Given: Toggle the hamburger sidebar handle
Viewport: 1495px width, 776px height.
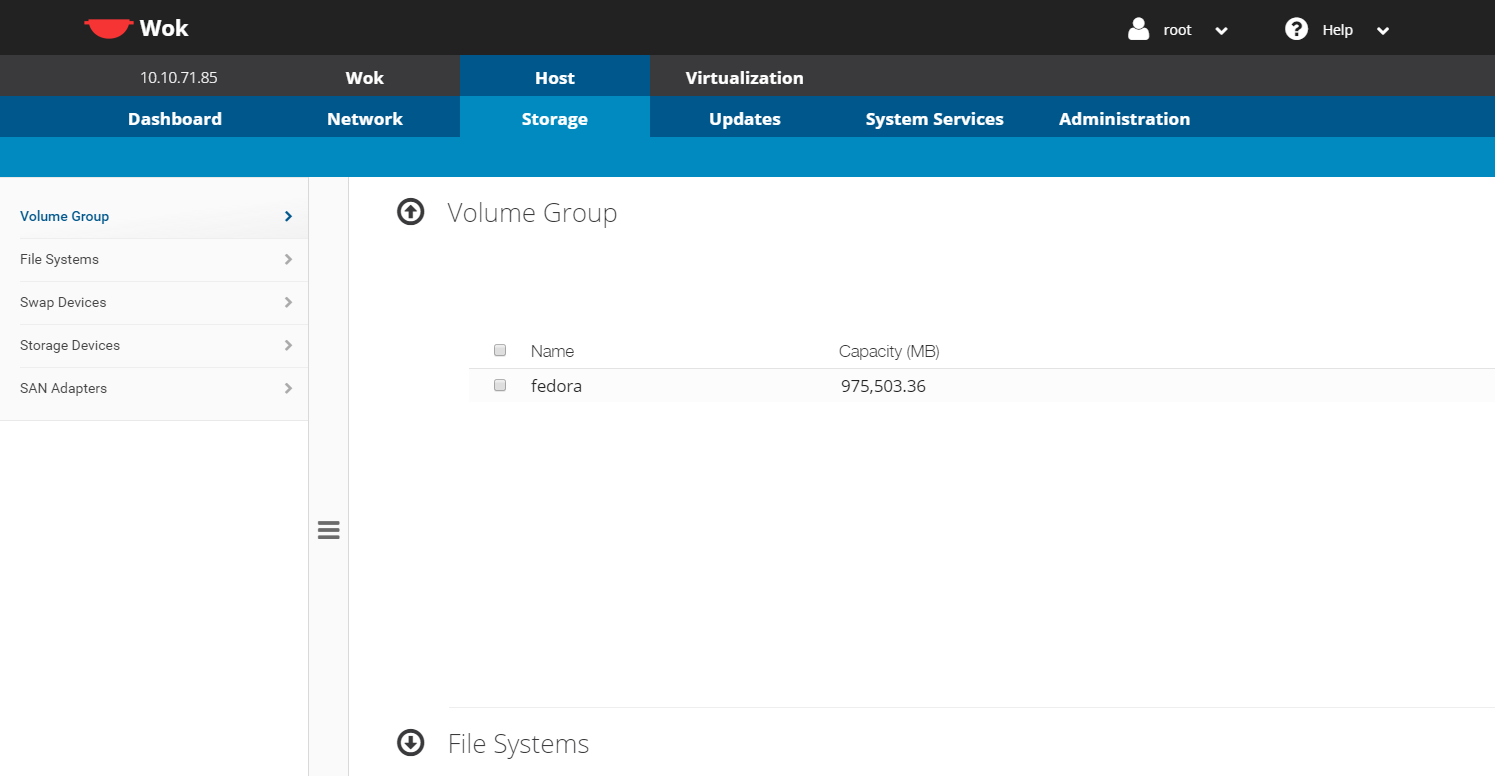Looking at the screenshot, I should point(329,530).
